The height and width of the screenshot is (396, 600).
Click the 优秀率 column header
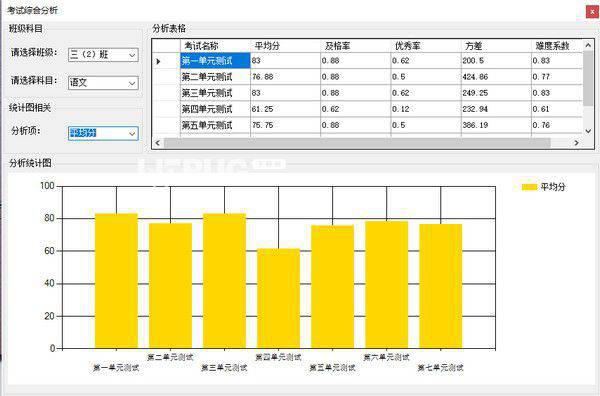point(426,46)
